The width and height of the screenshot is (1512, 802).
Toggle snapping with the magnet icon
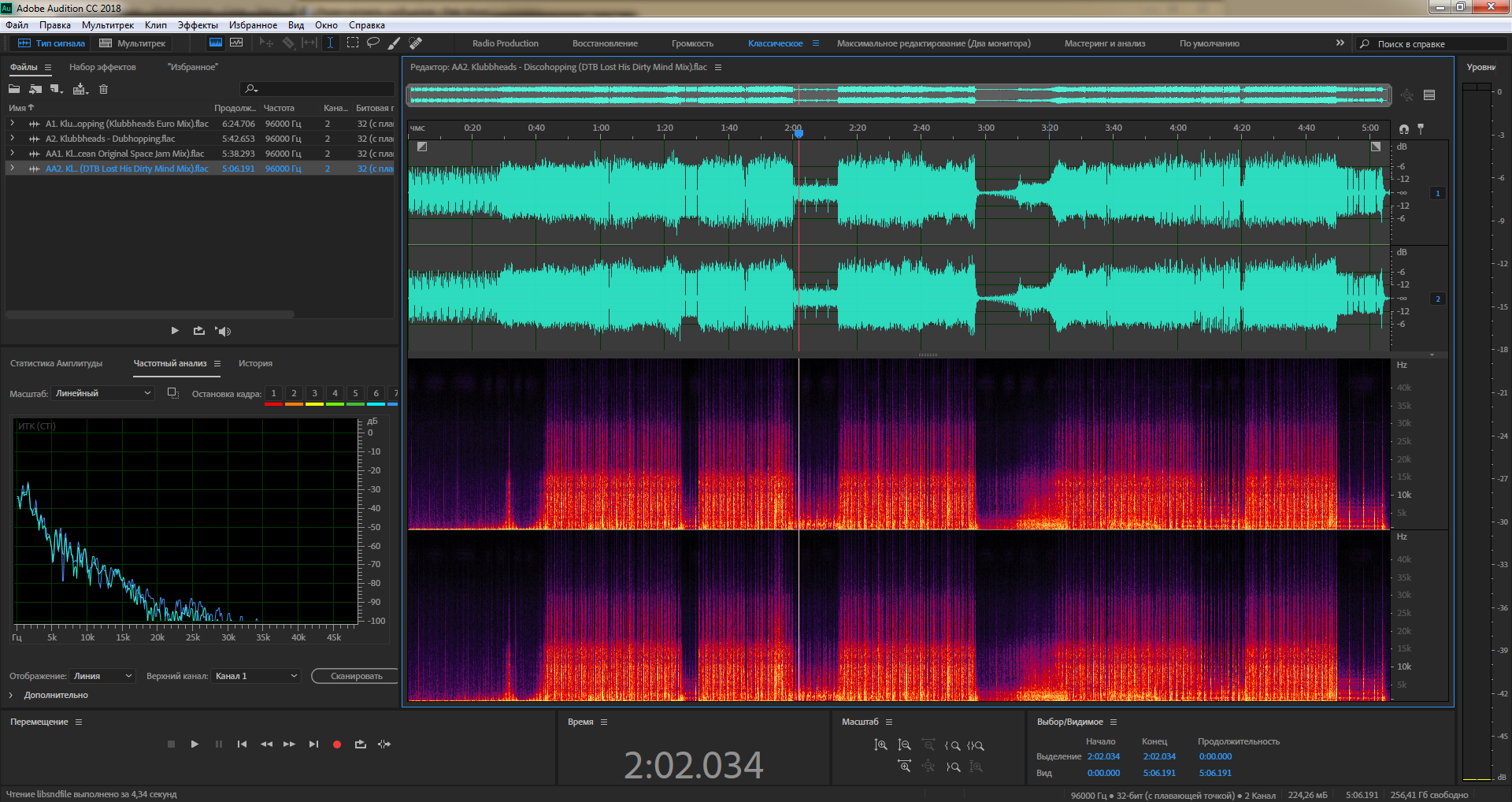(x=1404, y=128)
